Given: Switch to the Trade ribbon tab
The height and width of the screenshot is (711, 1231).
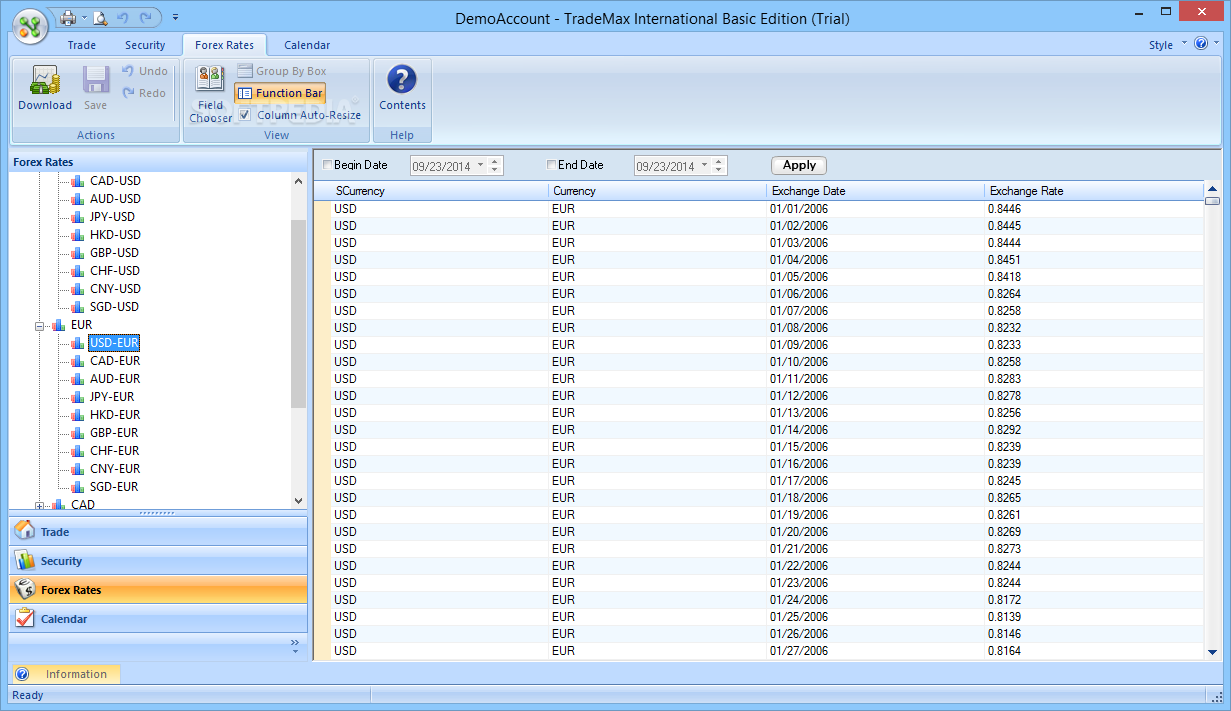Looking at the screenshot, I should 82,45.
